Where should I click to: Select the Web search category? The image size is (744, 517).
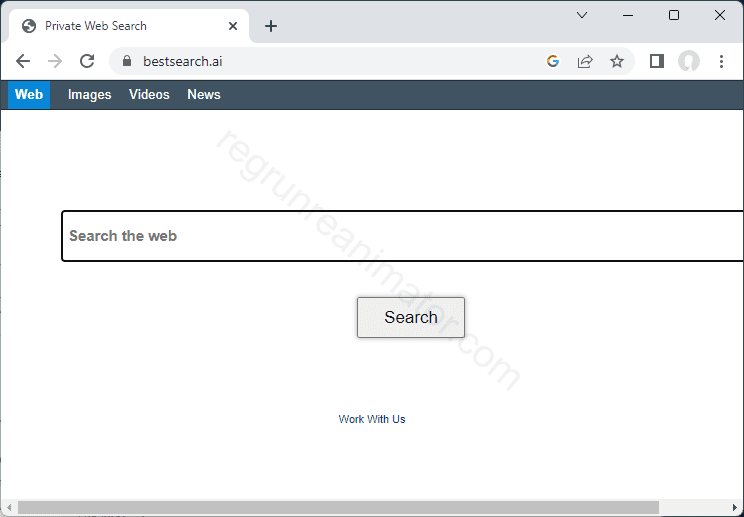click(x=29, y=95)
